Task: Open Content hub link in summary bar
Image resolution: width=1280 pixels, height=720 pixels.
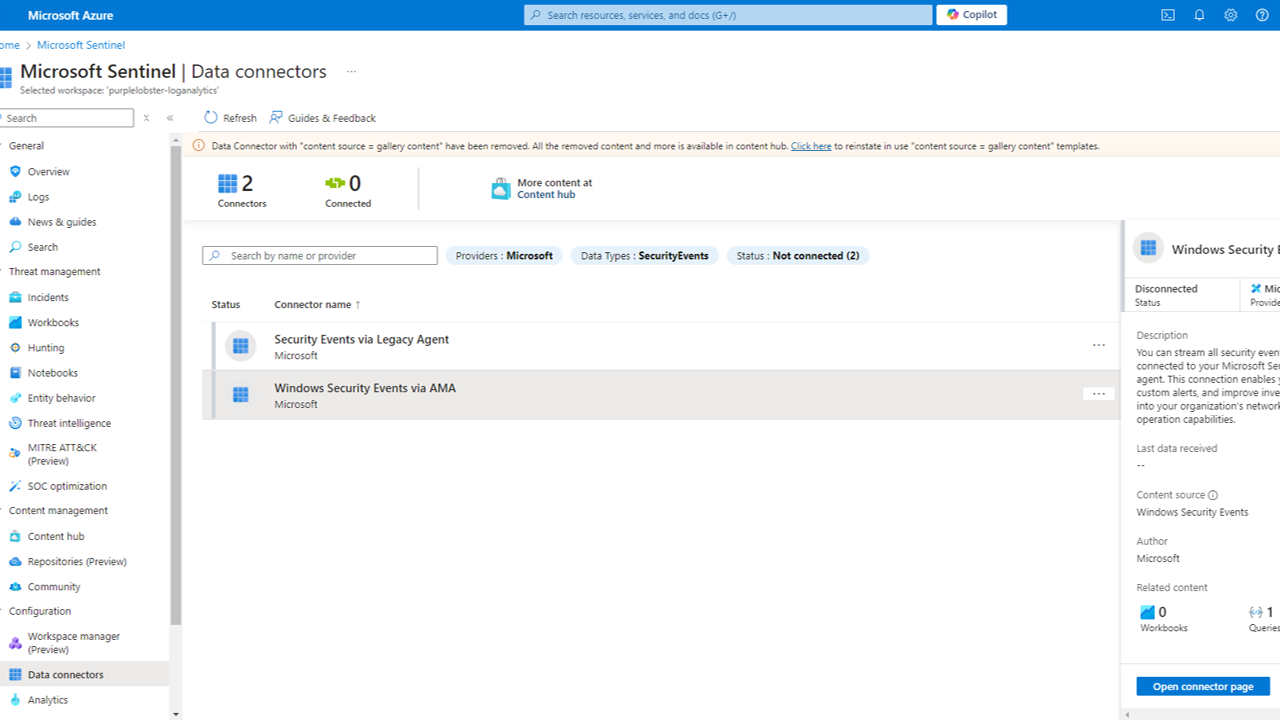Action: tap(546, 195)
